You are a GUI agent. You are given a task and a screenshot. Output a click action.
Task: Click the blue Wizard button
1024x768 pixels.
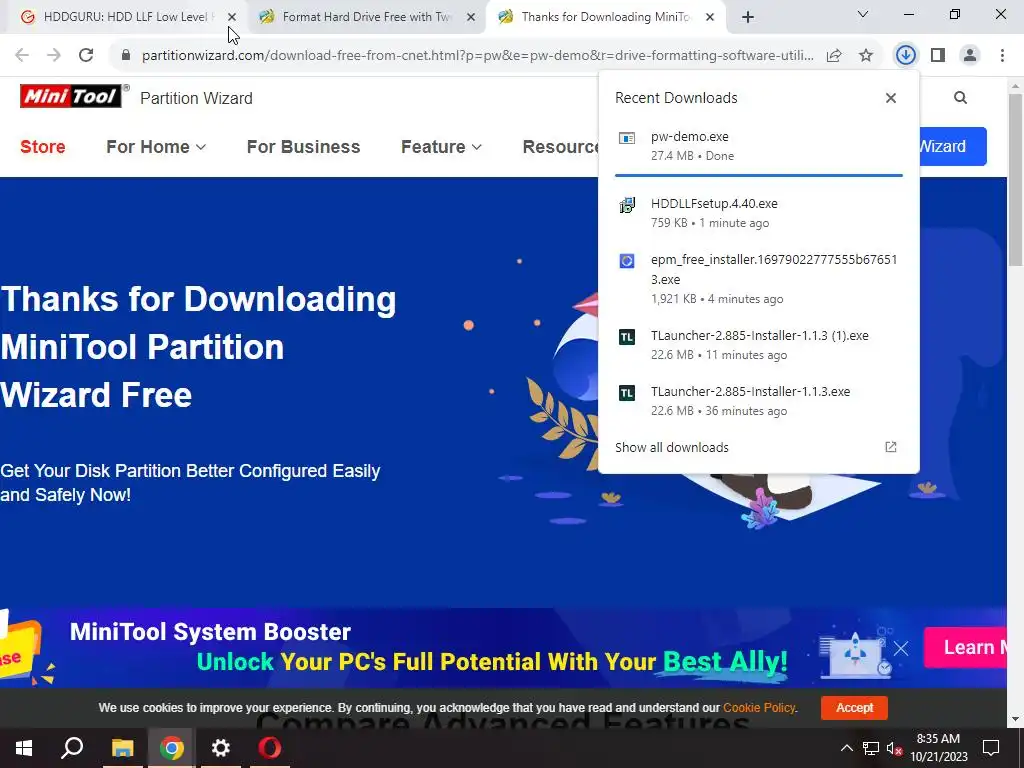tap(953, 146)
